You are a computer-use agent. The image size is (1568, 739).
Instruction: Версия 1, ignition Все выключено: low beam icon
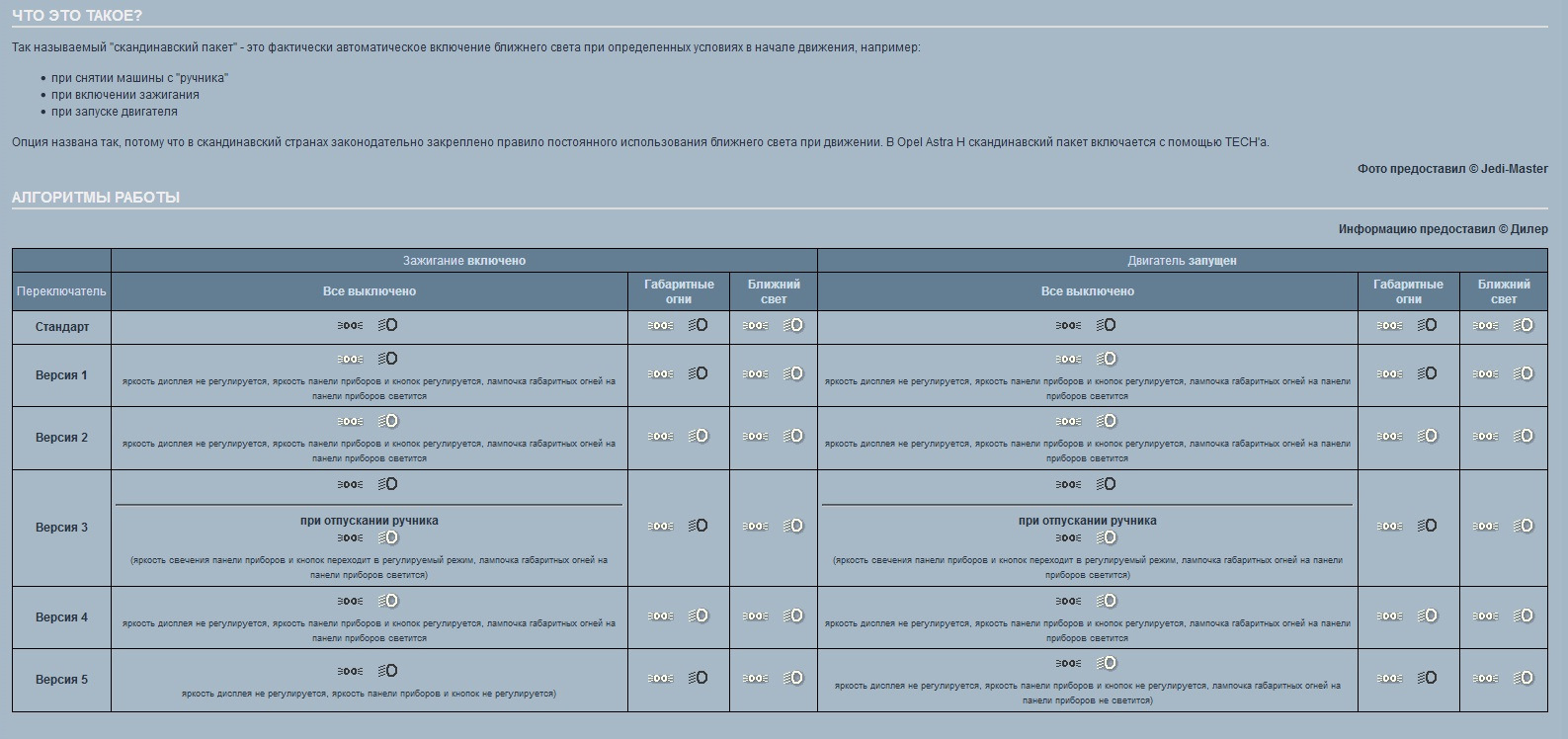(x=387, y=359)
